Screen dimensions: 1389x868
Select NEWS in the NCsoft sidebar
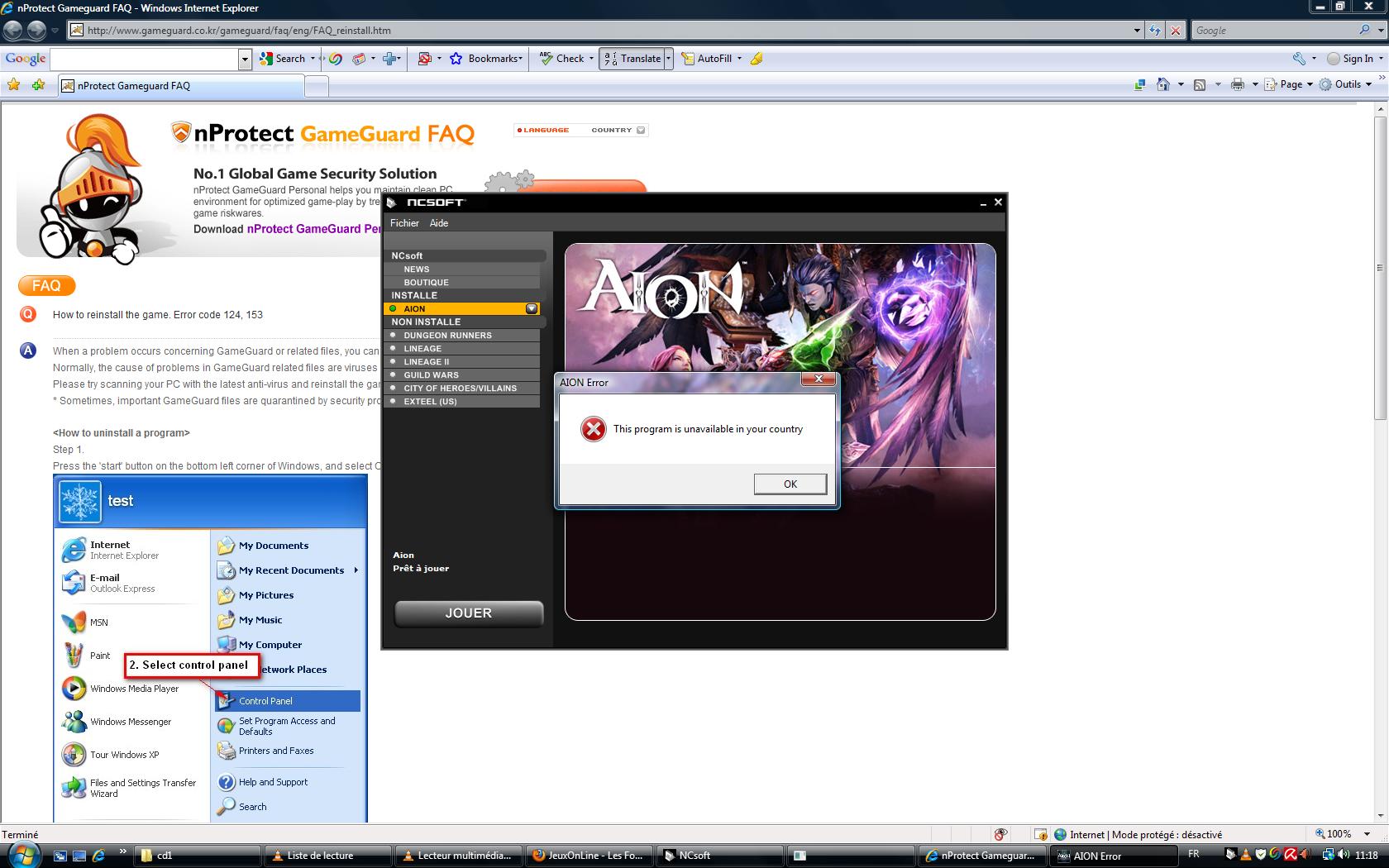462,269
